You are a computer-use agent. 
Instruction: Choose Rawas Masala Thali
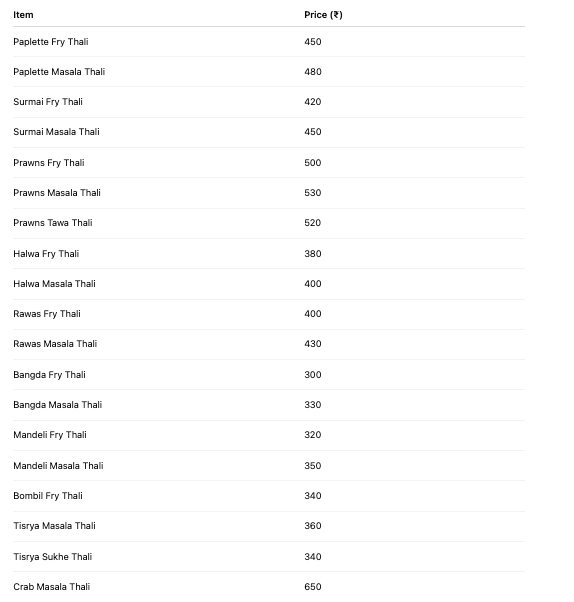55,344
